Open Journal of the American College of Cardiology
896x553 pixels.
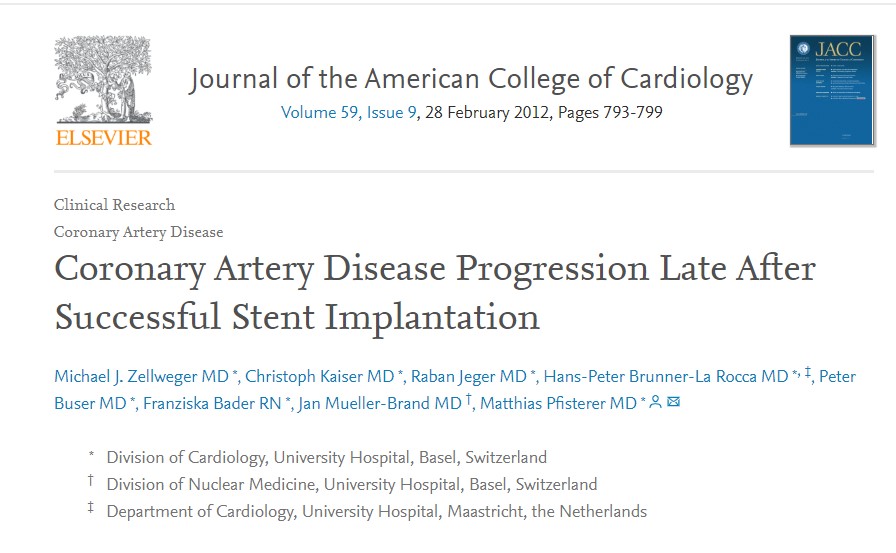click(470, 79)
